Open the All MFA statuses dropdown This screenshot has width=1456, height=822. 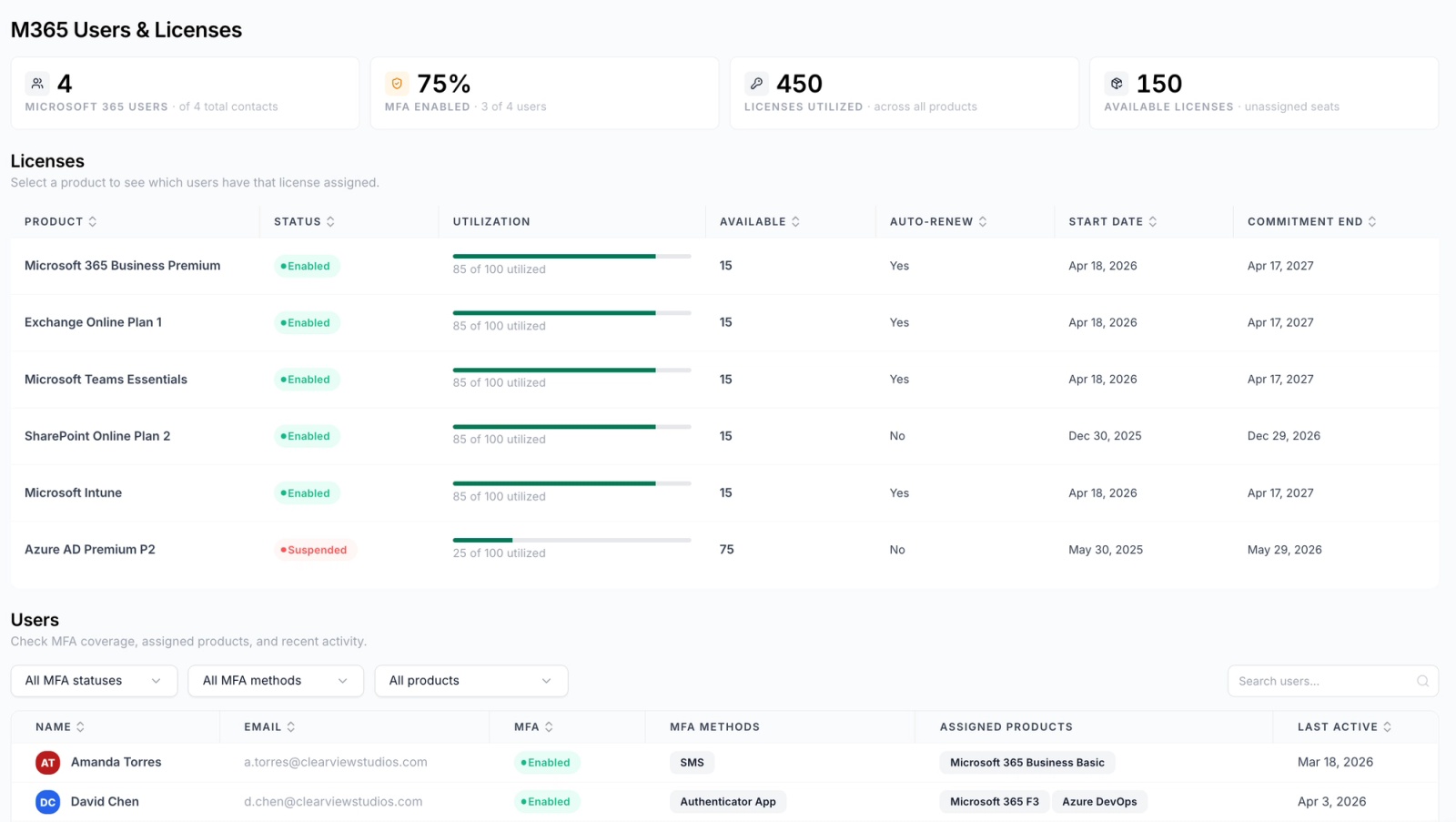pos(94,681)
